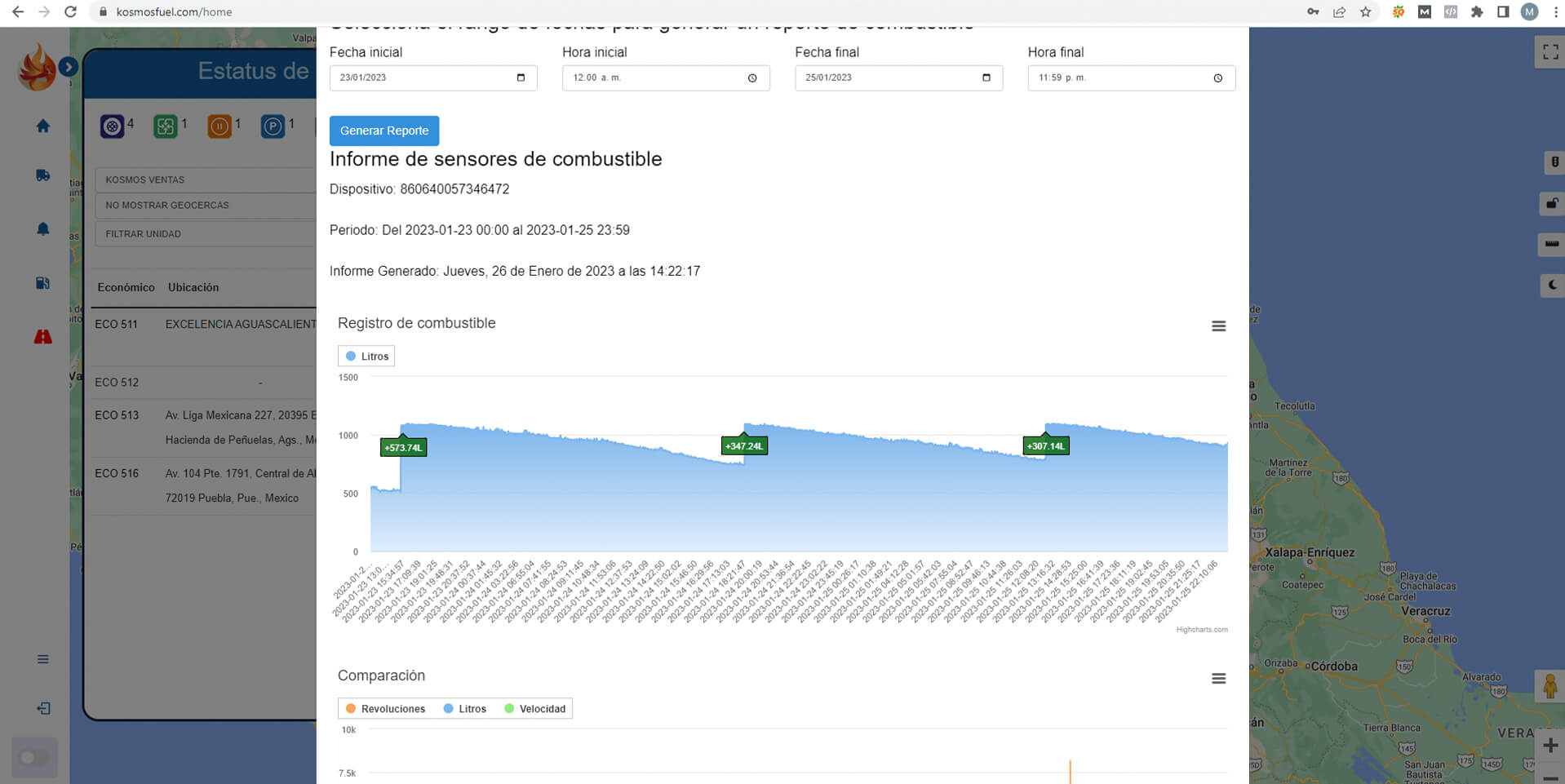Open the Registro de combustible chart menu
The width and height of the screenshot is (1565, 784).
coord(1218,326)
